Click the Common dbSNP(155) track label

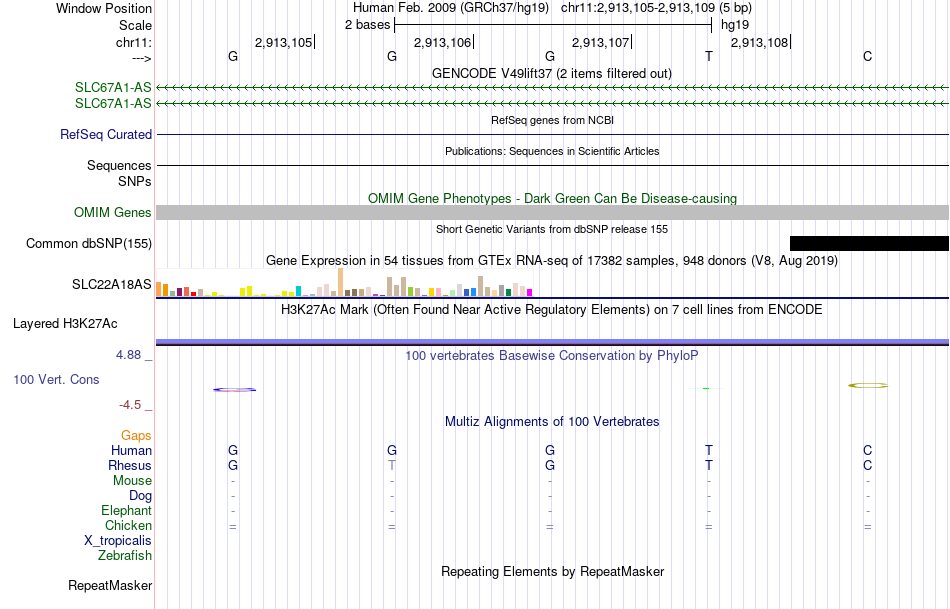(89, 244)
